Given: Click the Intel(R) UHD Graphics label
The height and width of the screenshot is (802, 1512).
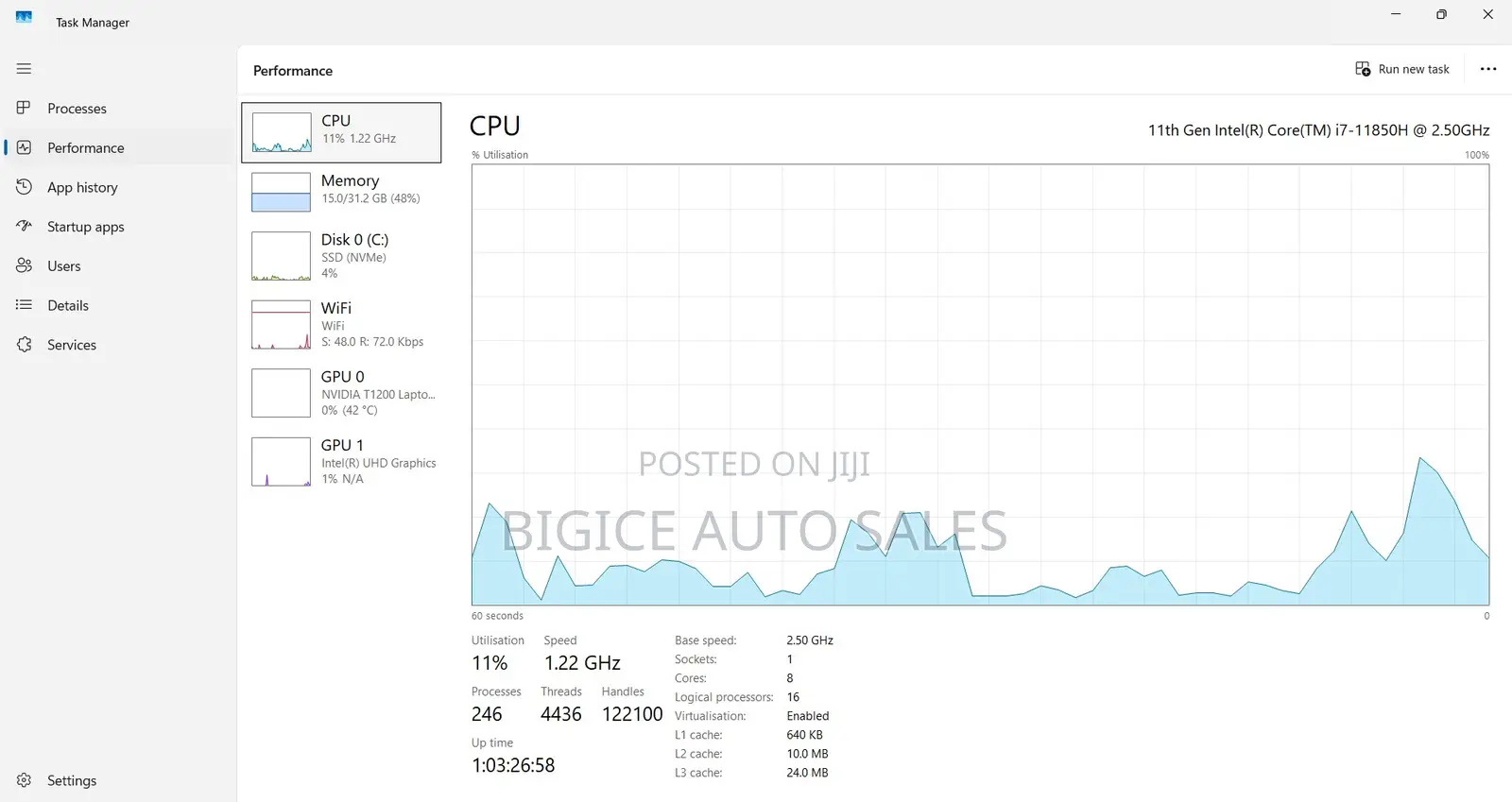Looking at the screenshot, I should (378, 463).
